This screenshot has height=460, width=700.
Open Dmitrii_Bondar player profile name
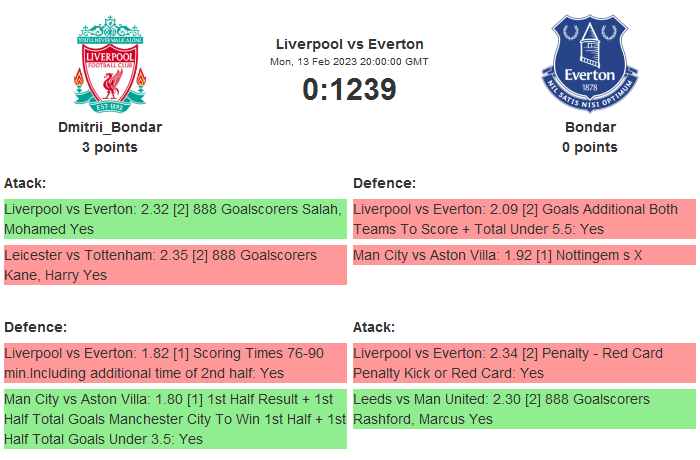tap(109, 127)
